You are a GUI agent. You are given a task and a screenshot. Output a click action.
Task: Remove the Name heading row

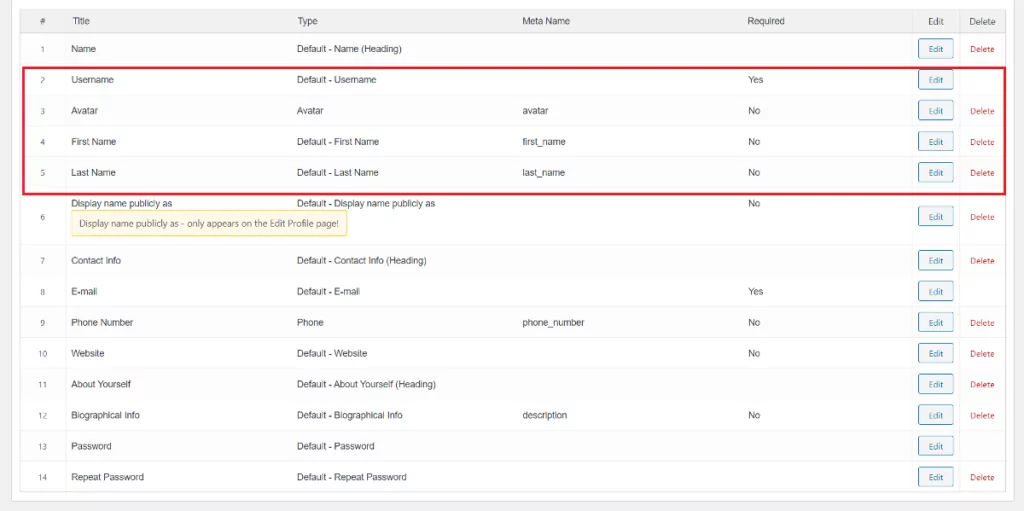click(x=982, y=49)
